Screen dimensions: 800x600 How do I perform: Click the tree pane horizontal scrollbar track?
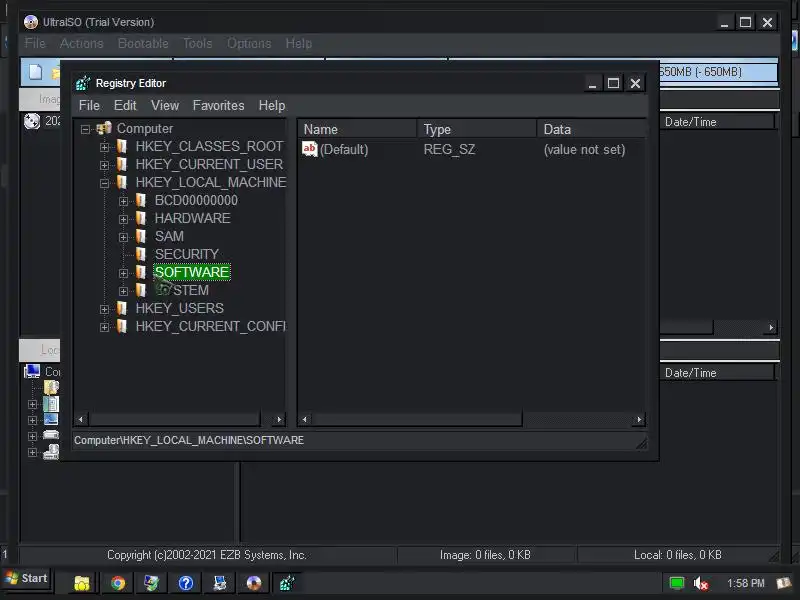(x=266, y=419)
